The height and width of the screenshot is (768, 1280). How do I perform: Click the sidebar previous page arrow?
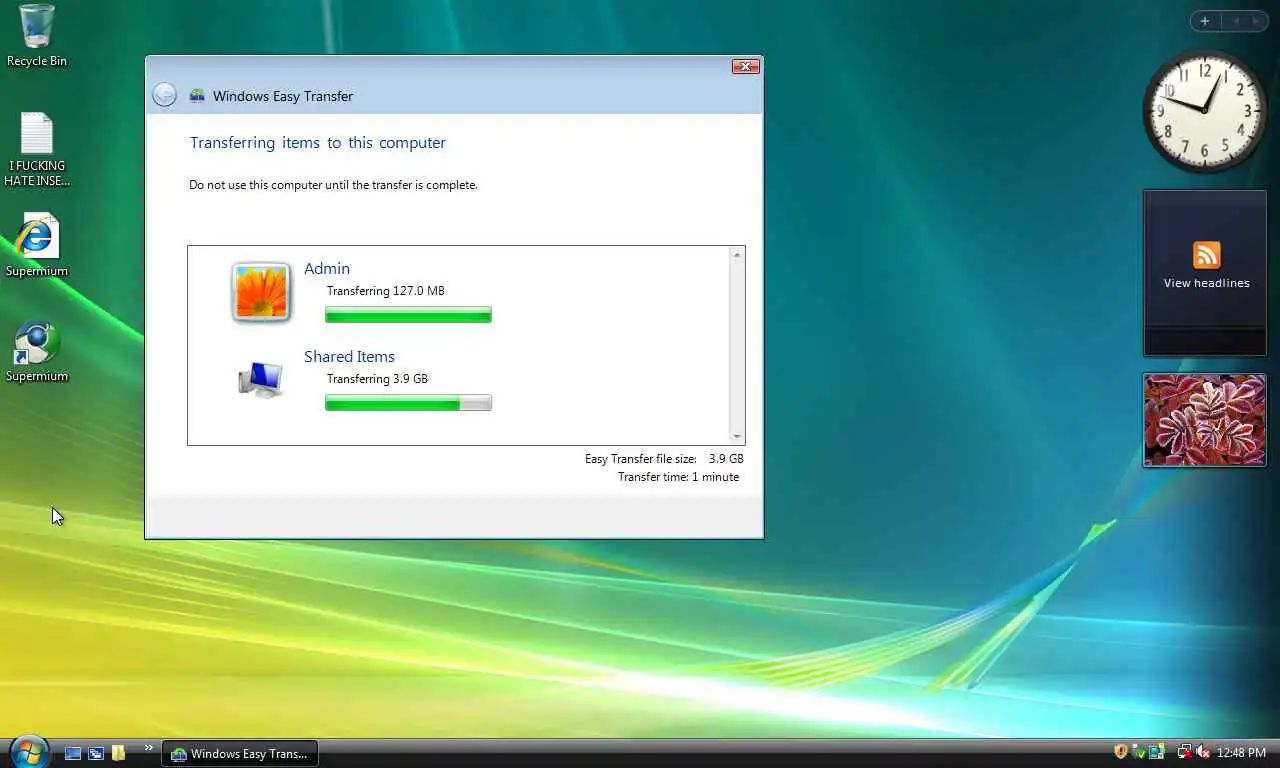(x=1236, y=21)
